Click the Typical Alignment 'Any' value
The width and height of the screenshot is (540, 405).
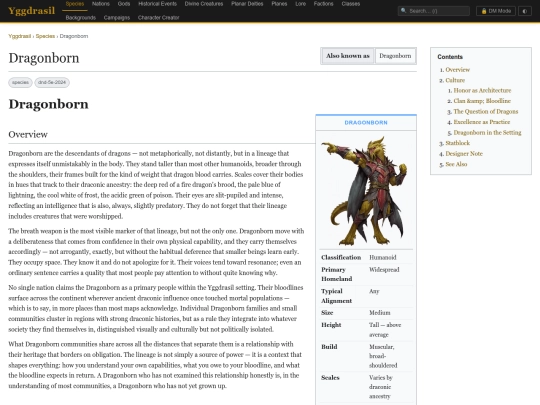point(374,291)
